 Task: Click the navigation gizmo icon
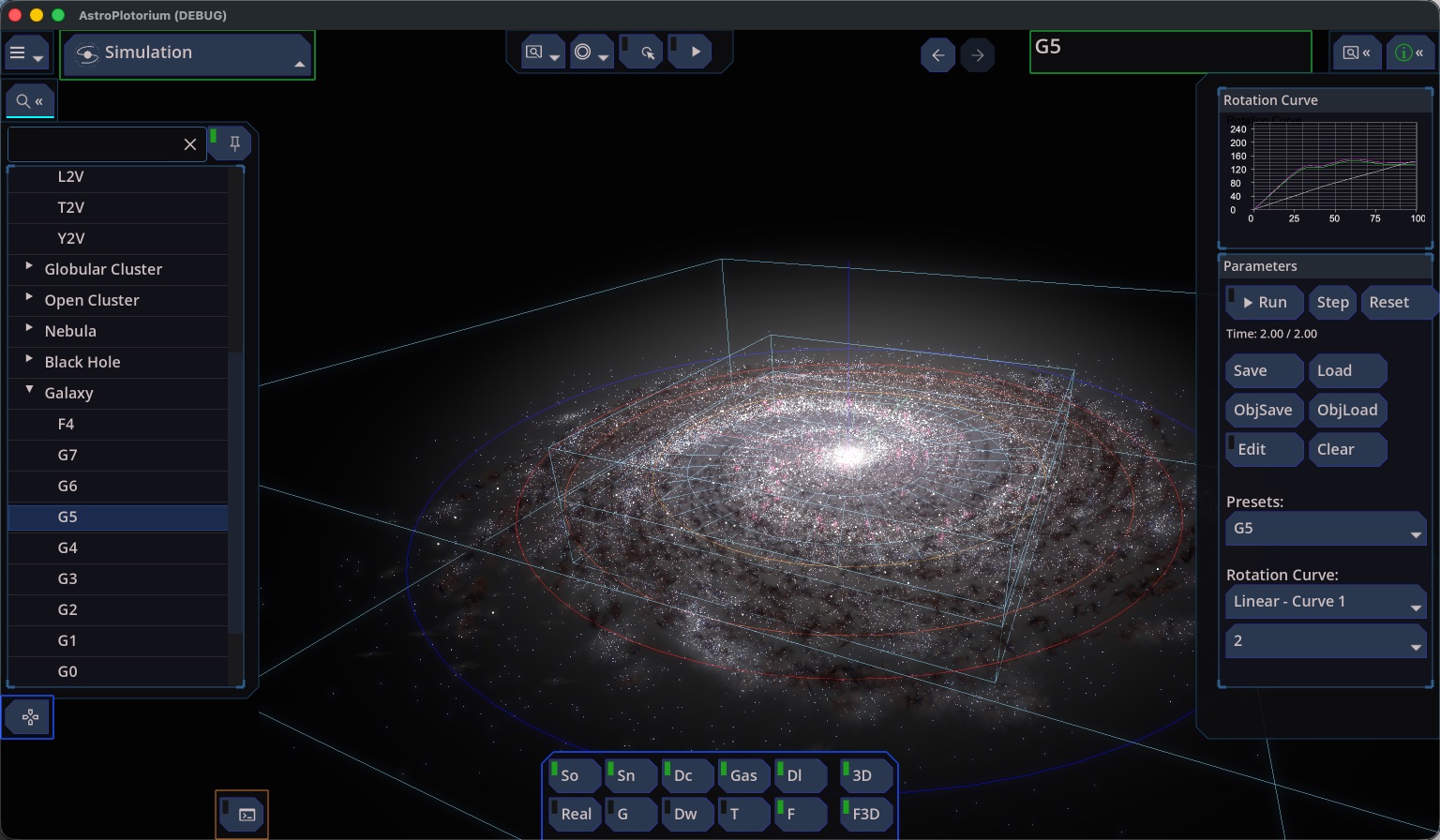tap(28, 717)
